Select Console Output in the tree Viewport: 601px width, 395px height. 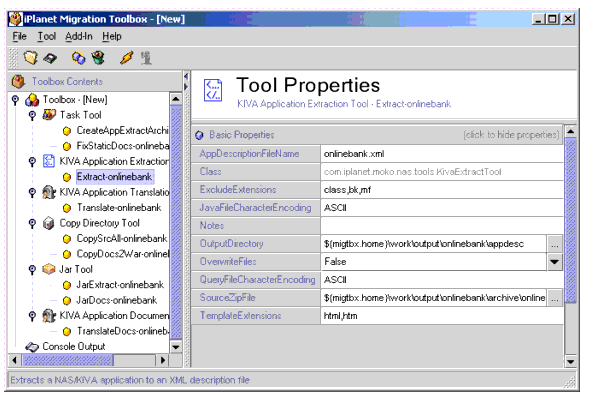click(x=74, y=347)
